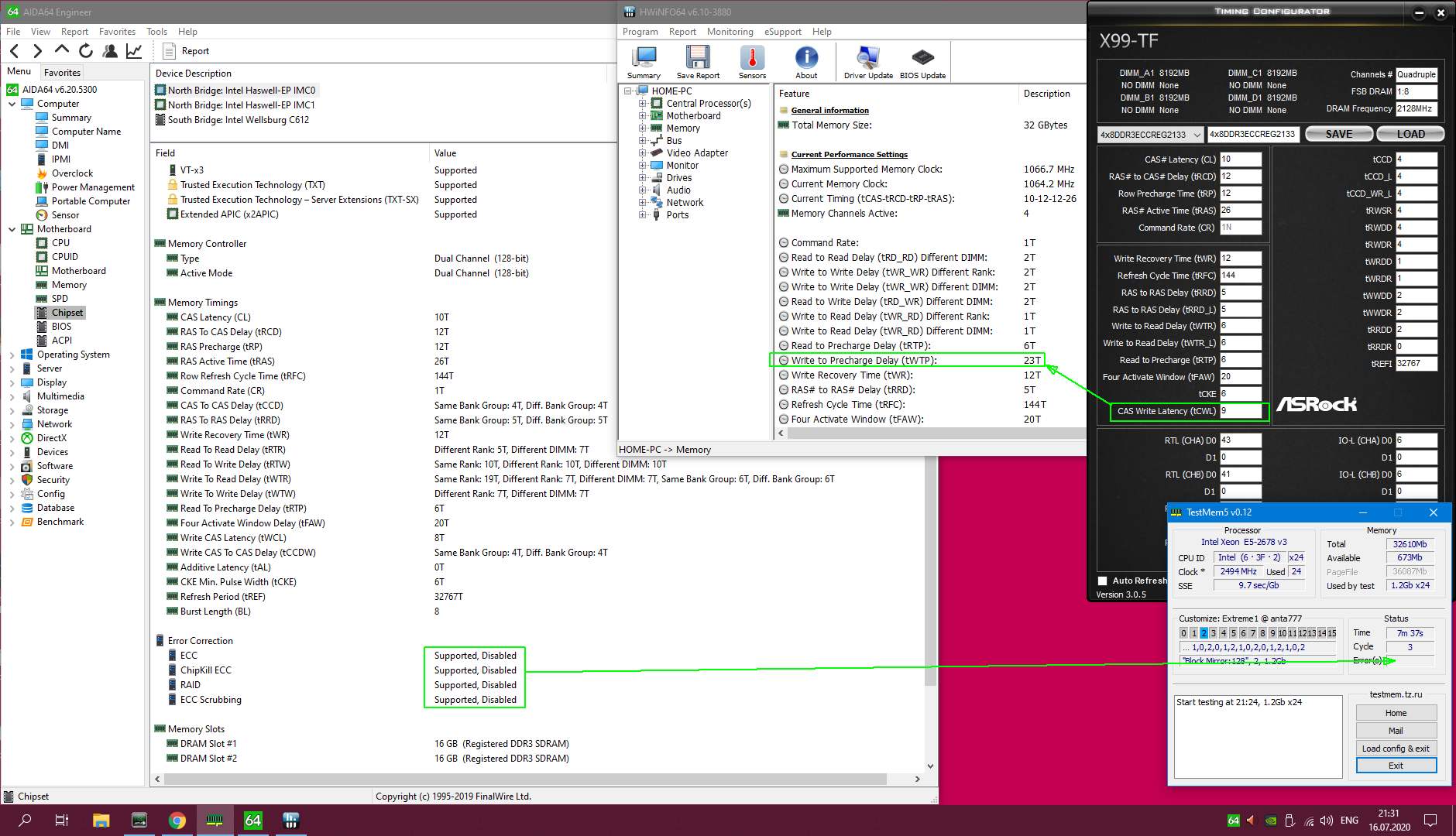The width and height of the screenshot is (1456, 836).
Task: Open Sensors in HWiNFO toolbar
Action: (752, 62)
